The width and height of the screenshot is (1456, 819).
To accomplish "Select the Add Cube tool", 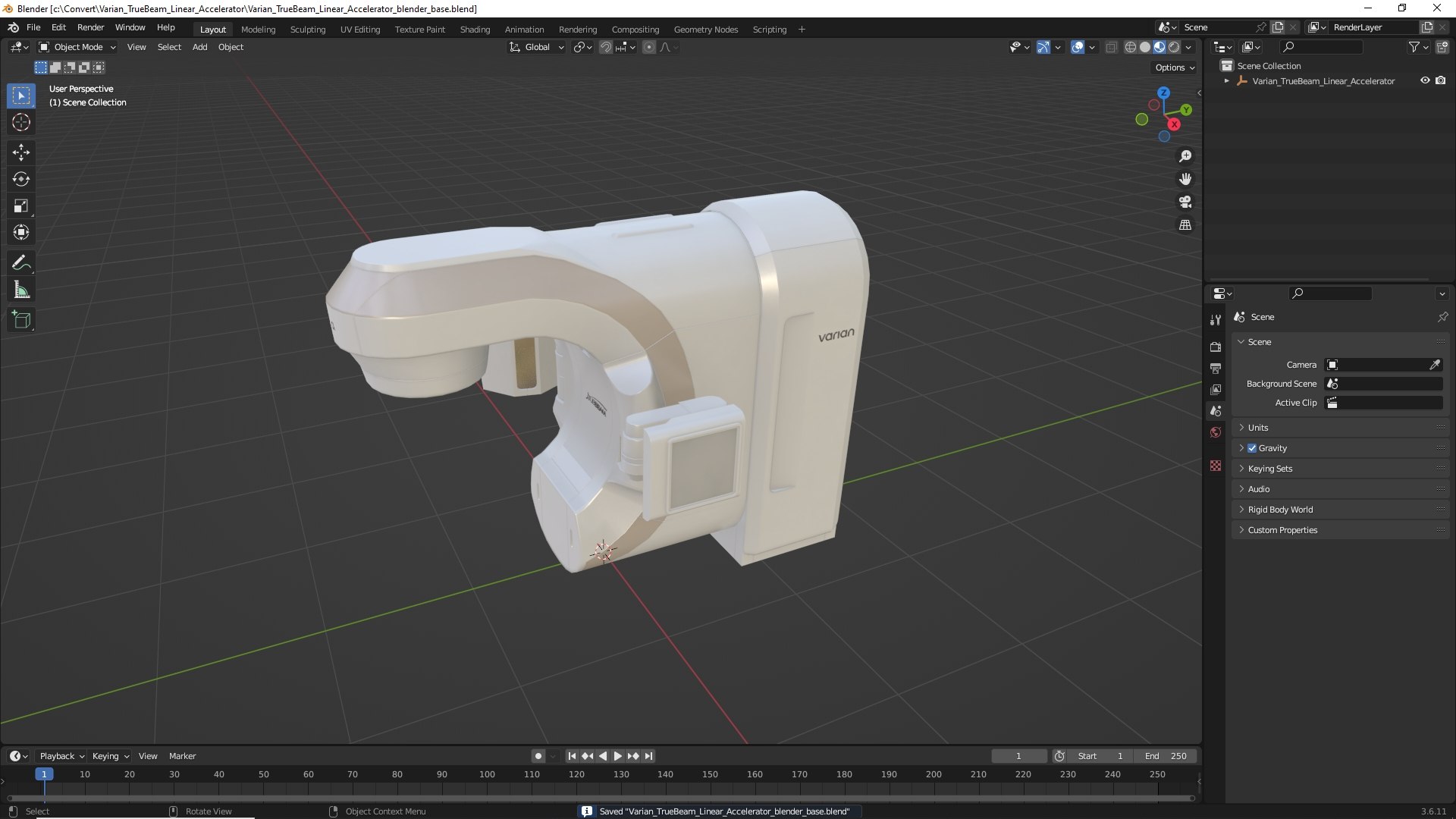I will (x=21, y=320).
